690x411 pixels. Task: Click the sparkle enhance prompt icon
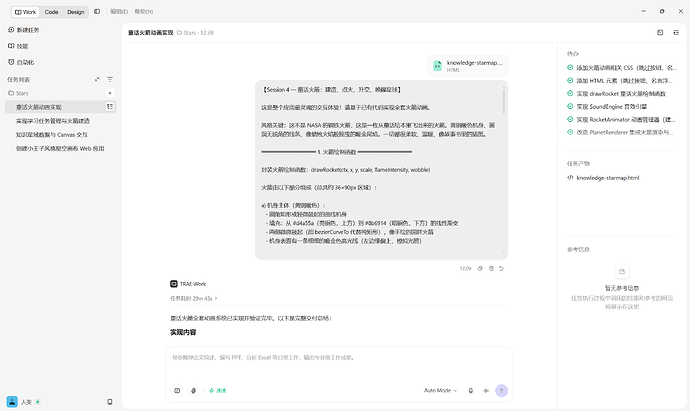(x=486, y=390)
